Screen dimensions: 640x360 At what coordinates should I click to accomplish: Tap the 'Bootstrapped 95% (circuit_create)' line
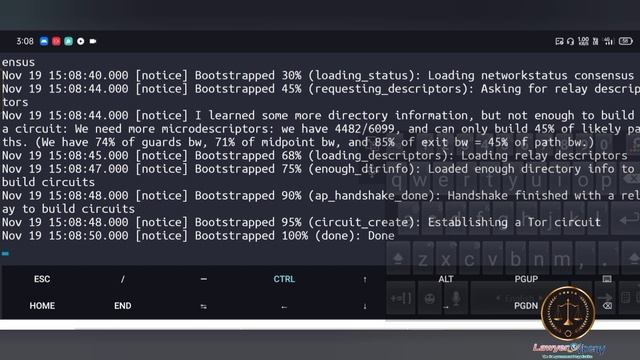(301, 222)
